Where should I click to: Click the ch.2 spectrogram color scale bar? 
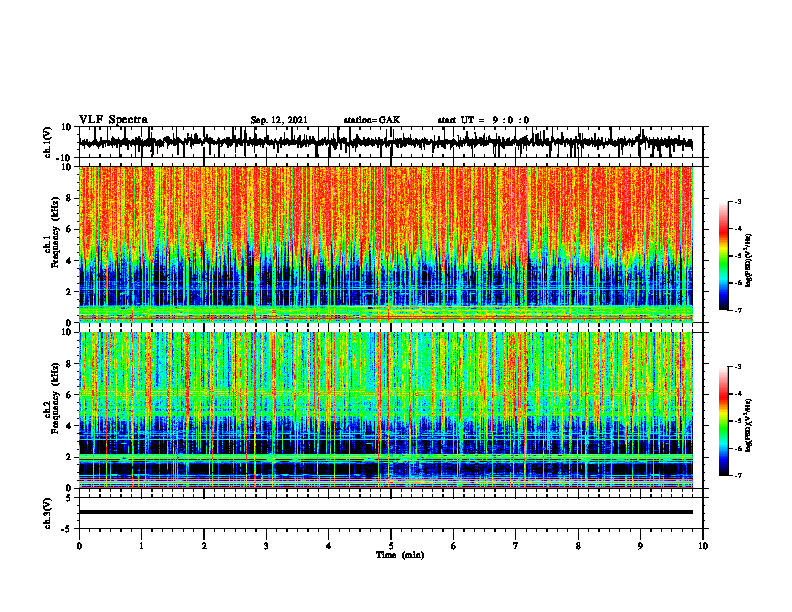723,421
